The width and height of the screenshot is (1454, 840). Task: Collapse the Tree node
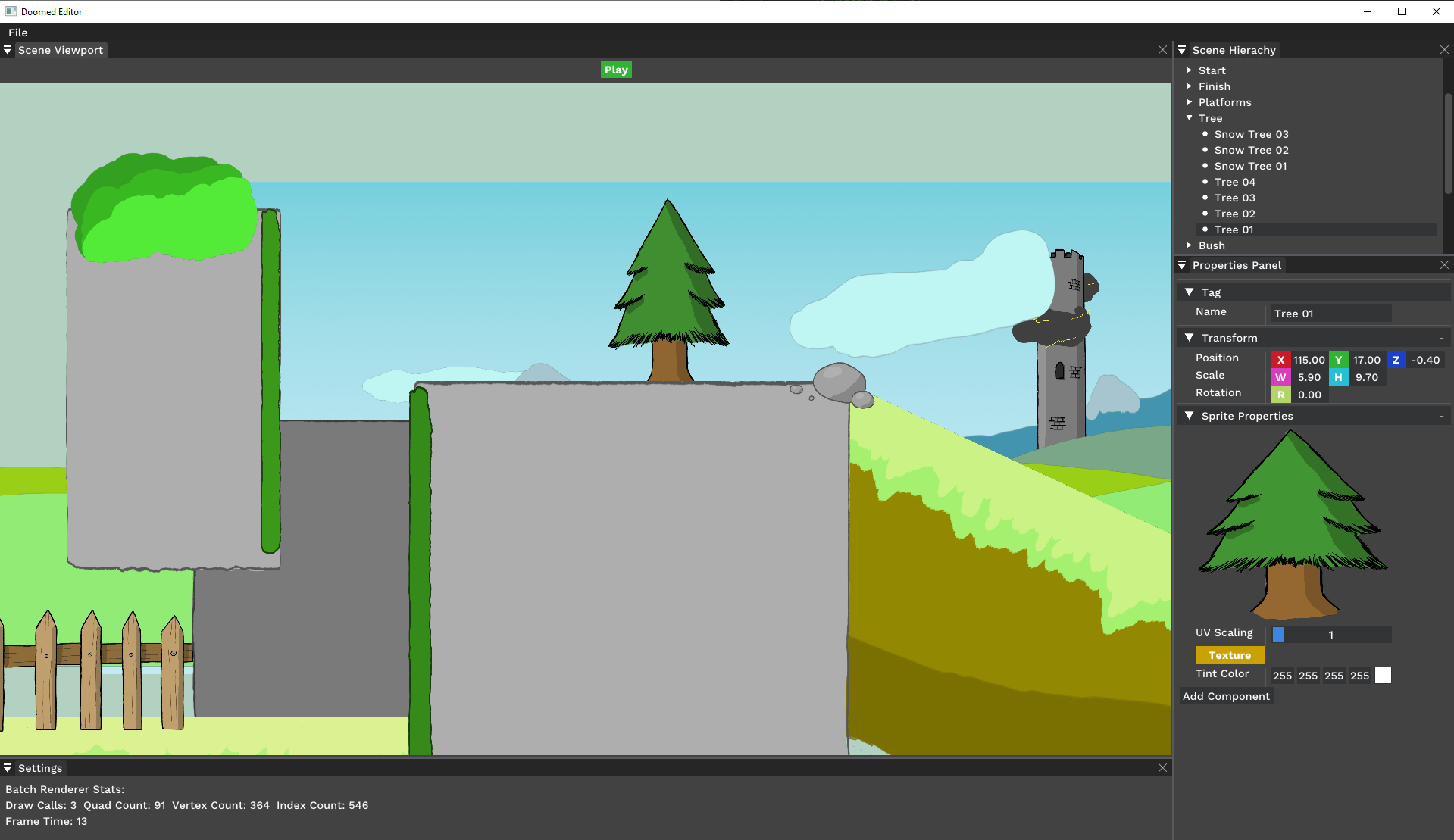[x=1189, y=118]
